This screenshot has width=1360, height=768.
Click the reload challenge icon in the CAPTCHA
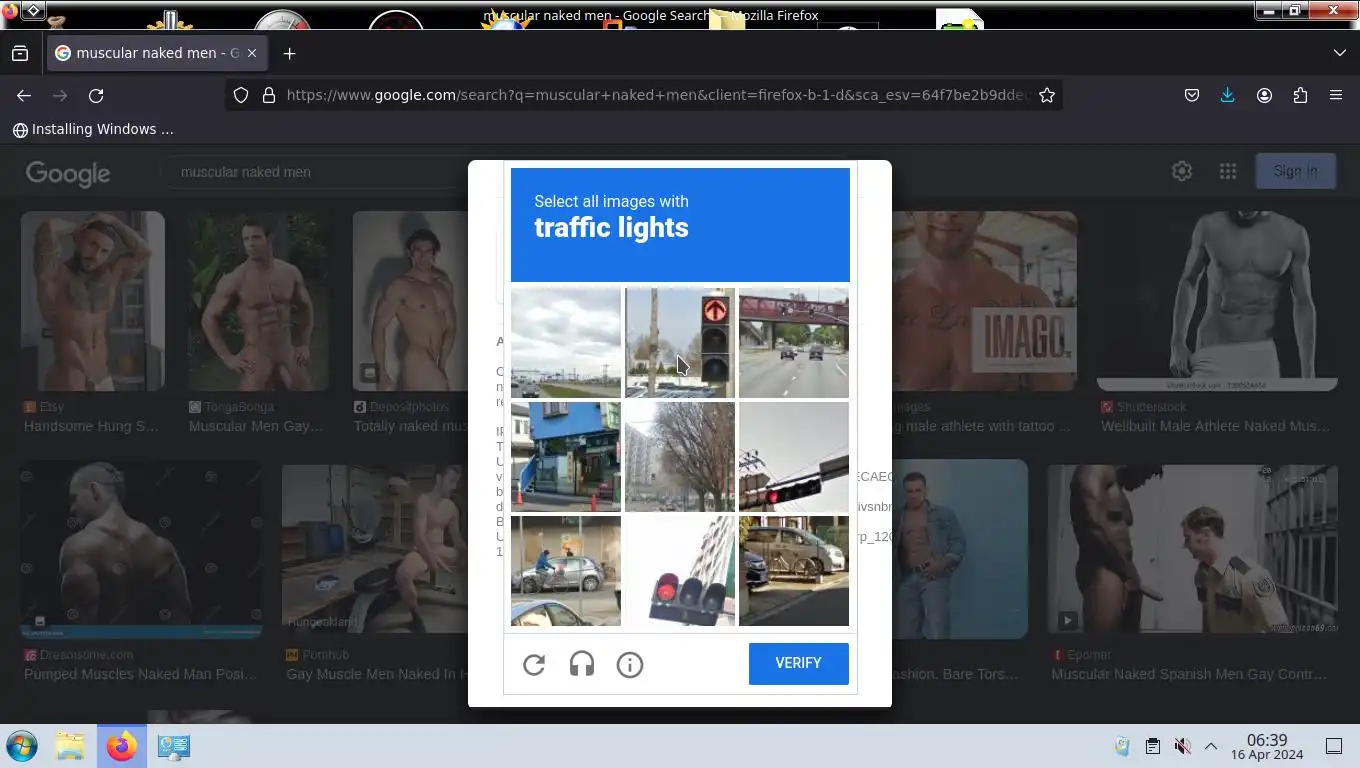click(534, 664)
